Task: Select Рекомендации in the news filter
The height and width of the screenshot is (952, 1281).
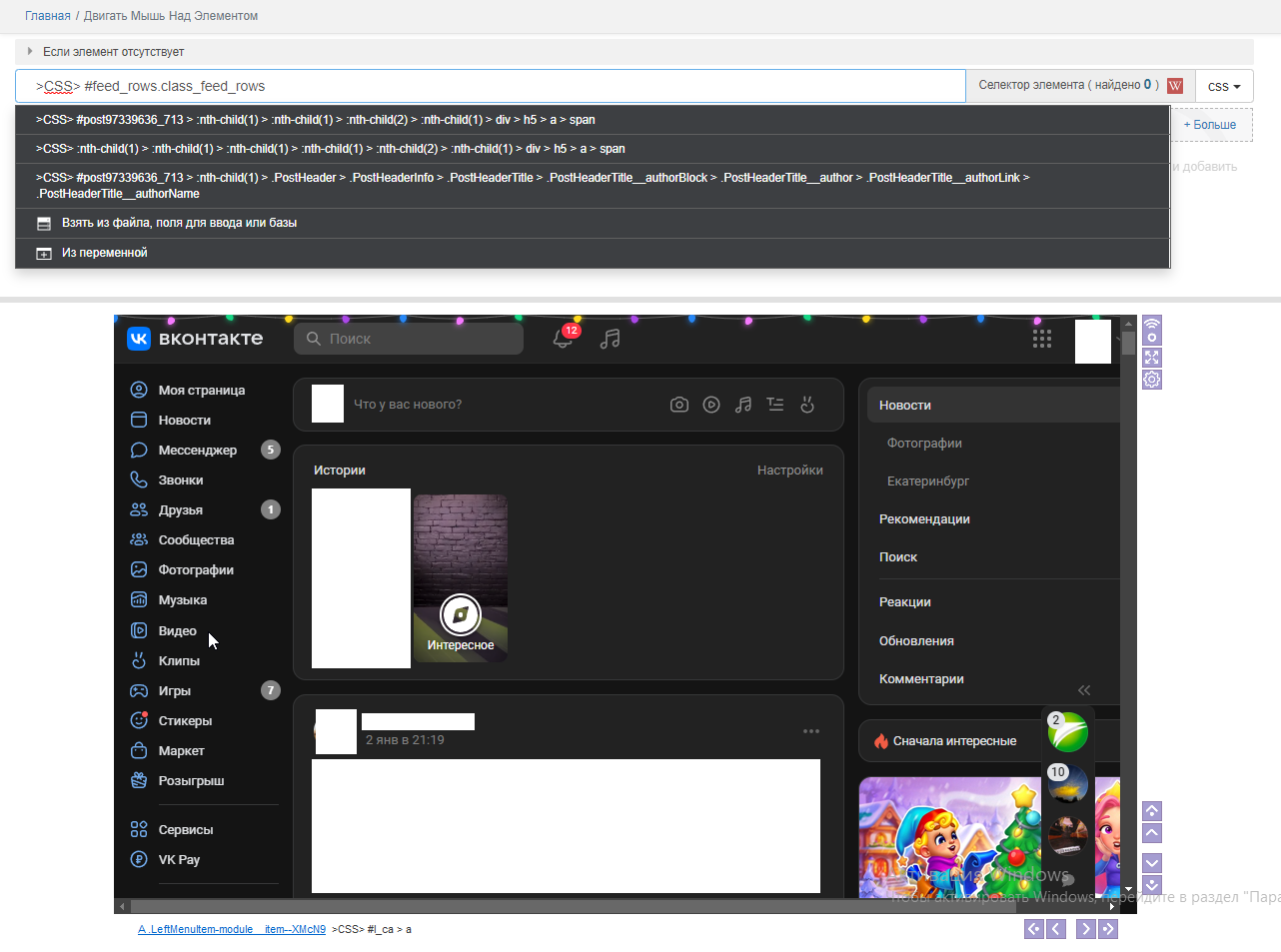Action: click(924, 519)
